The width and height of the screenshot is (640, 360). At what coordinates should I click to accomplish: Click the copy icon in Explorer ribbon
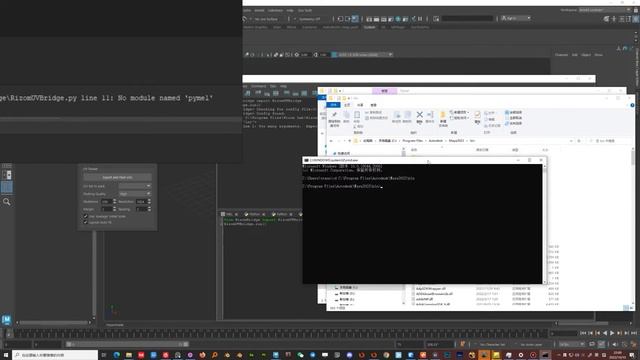(346, 115)
